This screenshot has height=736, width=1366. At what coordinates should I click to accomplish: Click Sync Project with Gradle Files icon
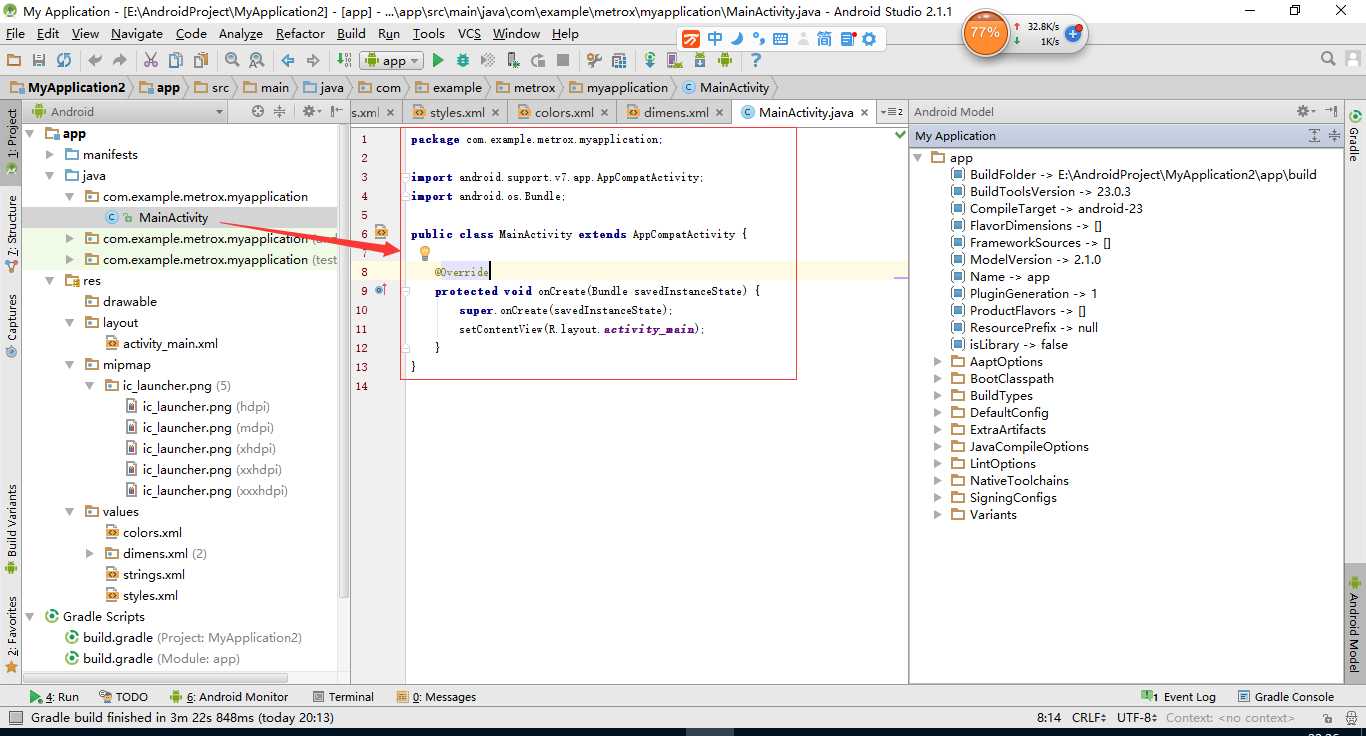[649, 61]
